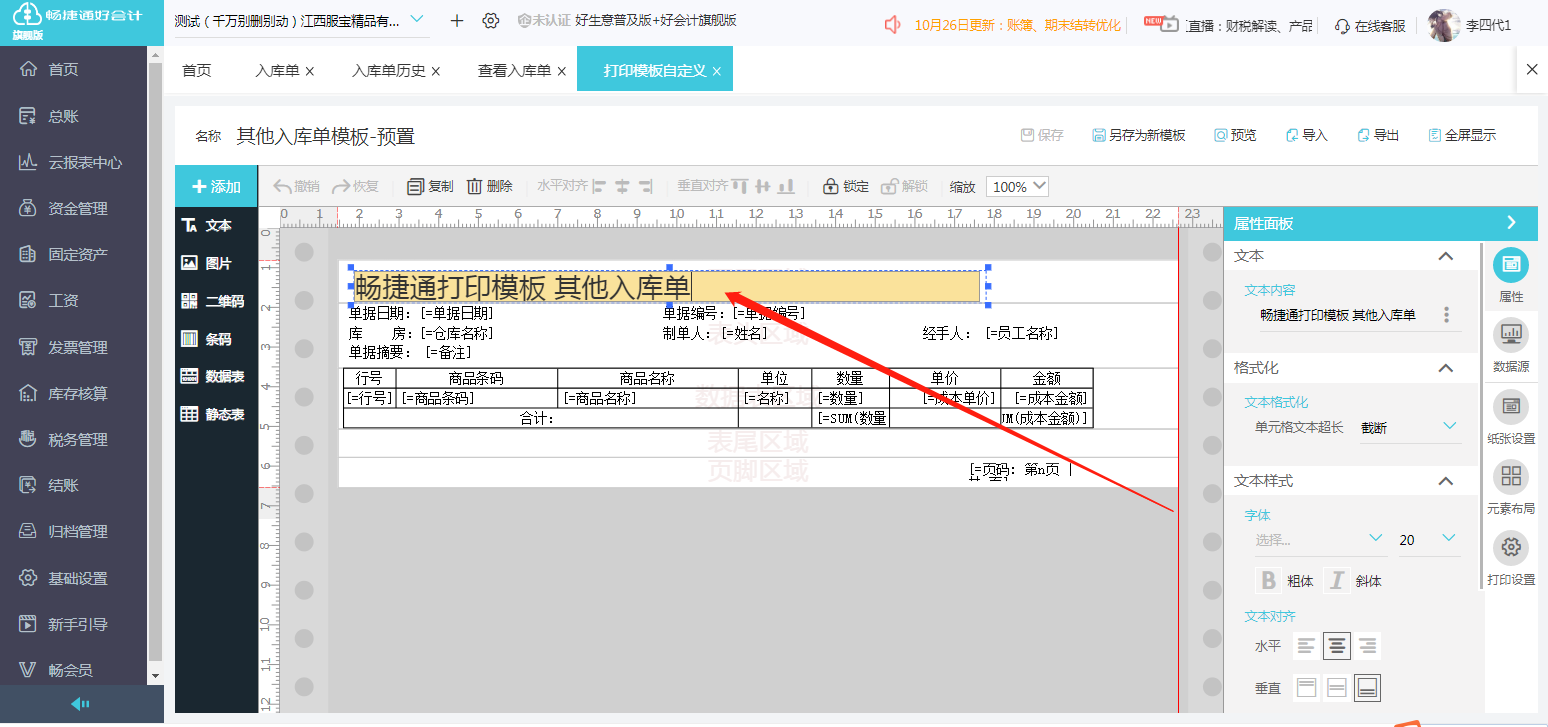Switch to the 查看入库单 tab
Viewport: 1548px width, 727px height.
[514, 71]
